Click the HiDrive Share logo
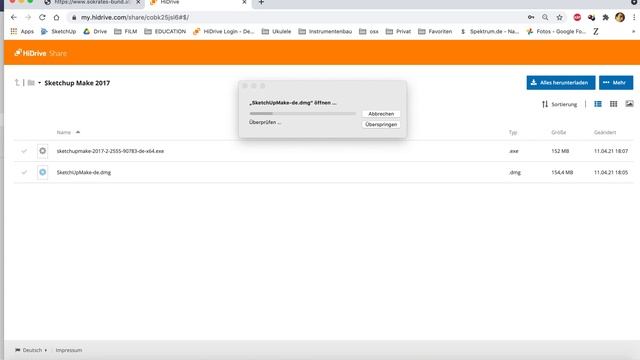The height and width of the screenshot is (360, 640). point(40,53)
